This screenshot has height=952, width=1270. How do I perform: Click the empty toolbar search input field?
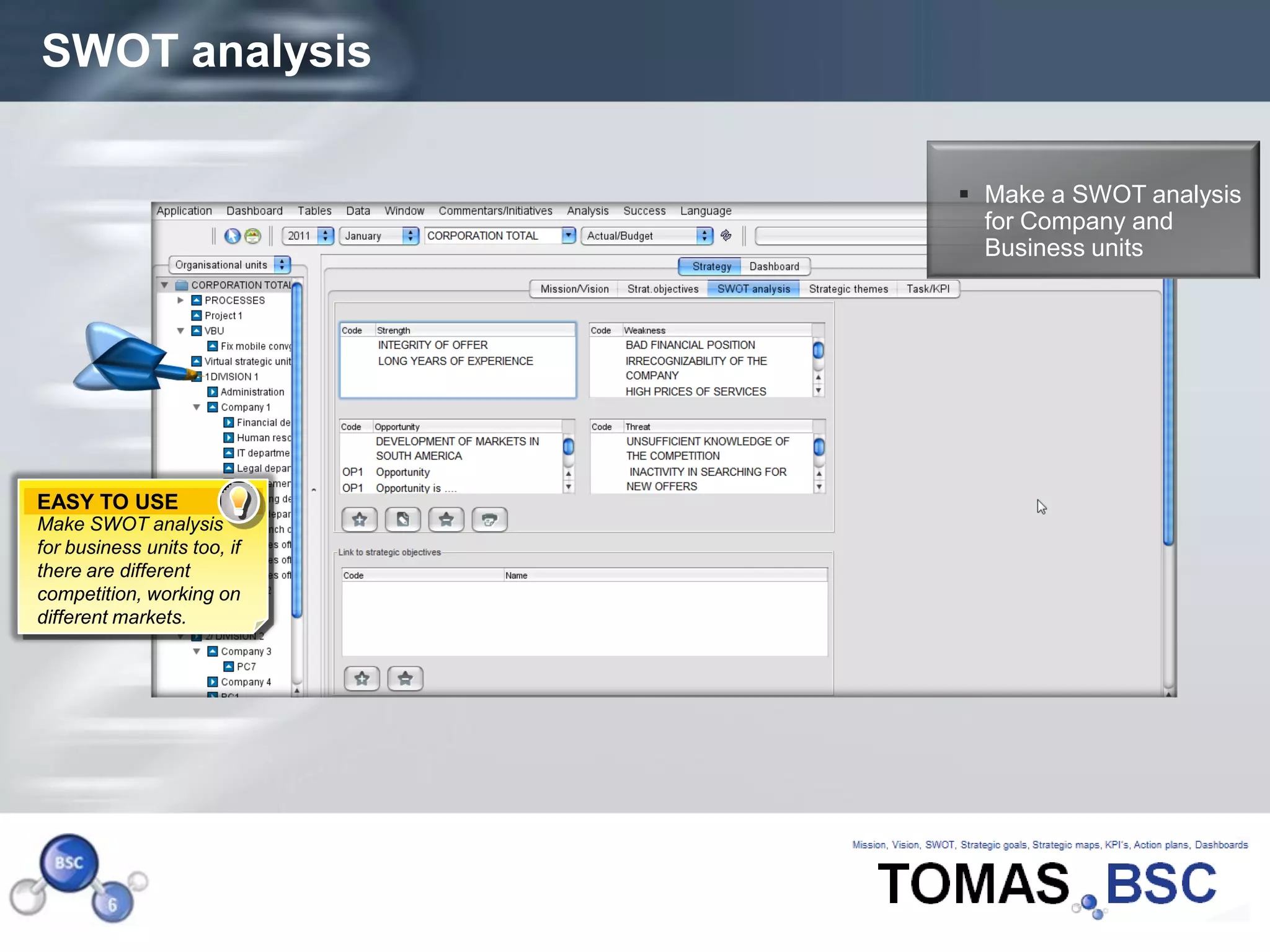[841, 236]
